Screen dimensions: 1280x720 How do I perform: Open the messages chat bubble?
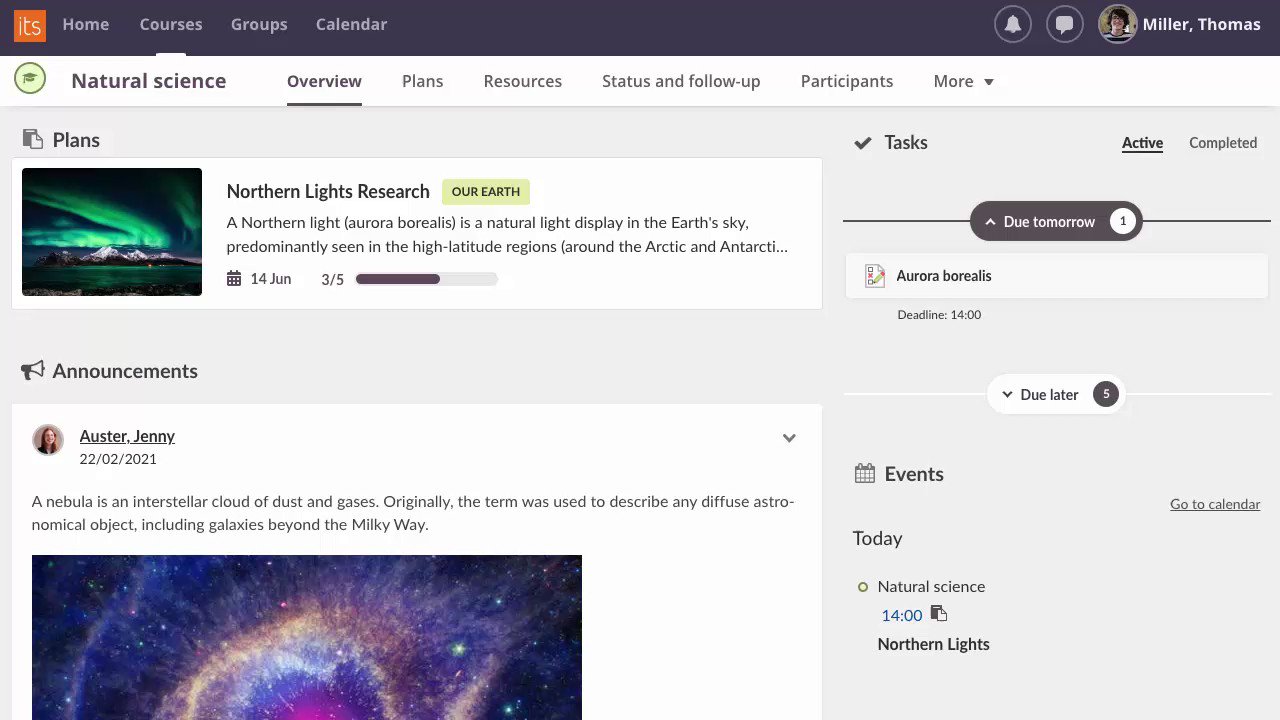point(1064,24)
